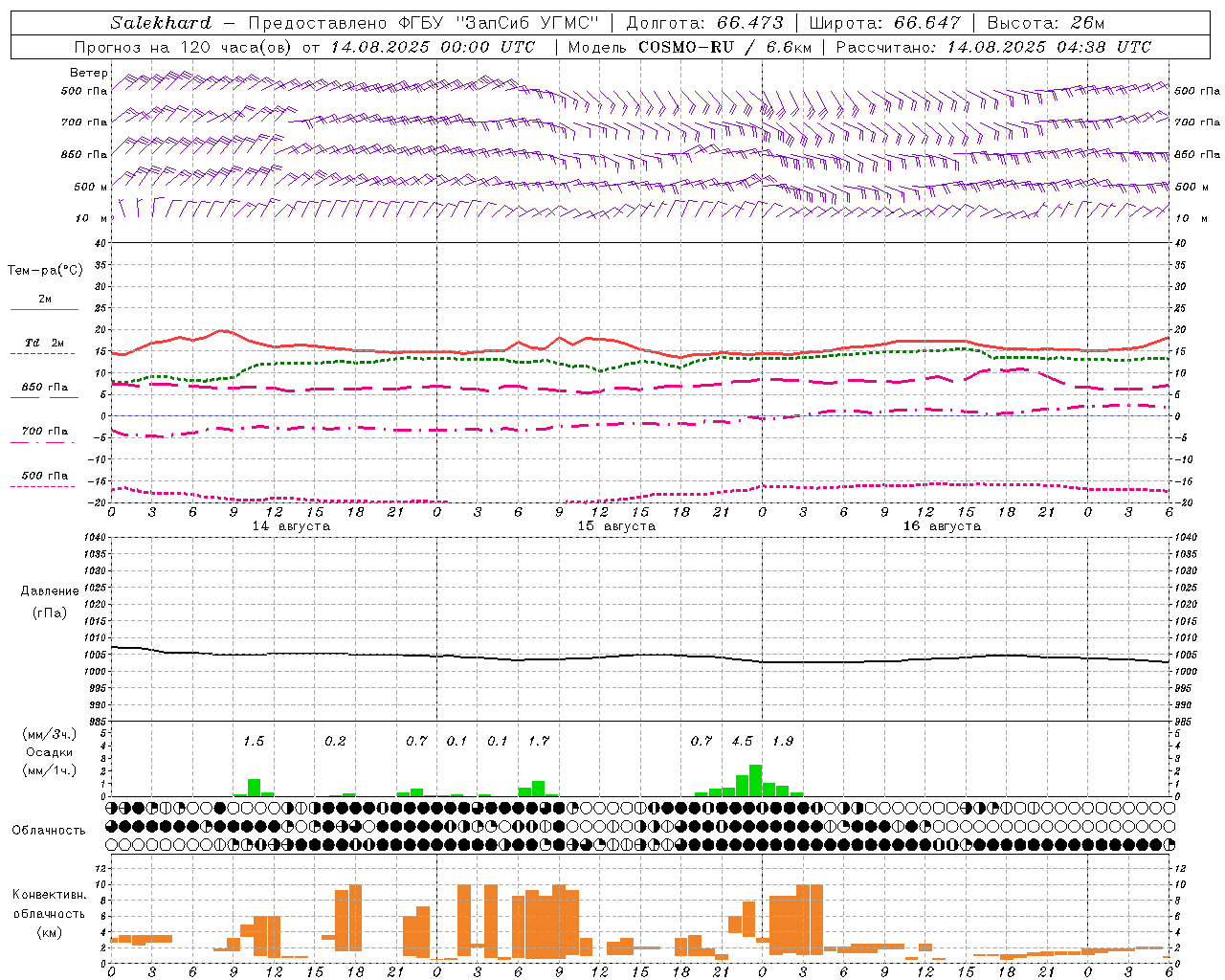
Task: Click the "Облачность" cloudiness row label
Action: 49,831
